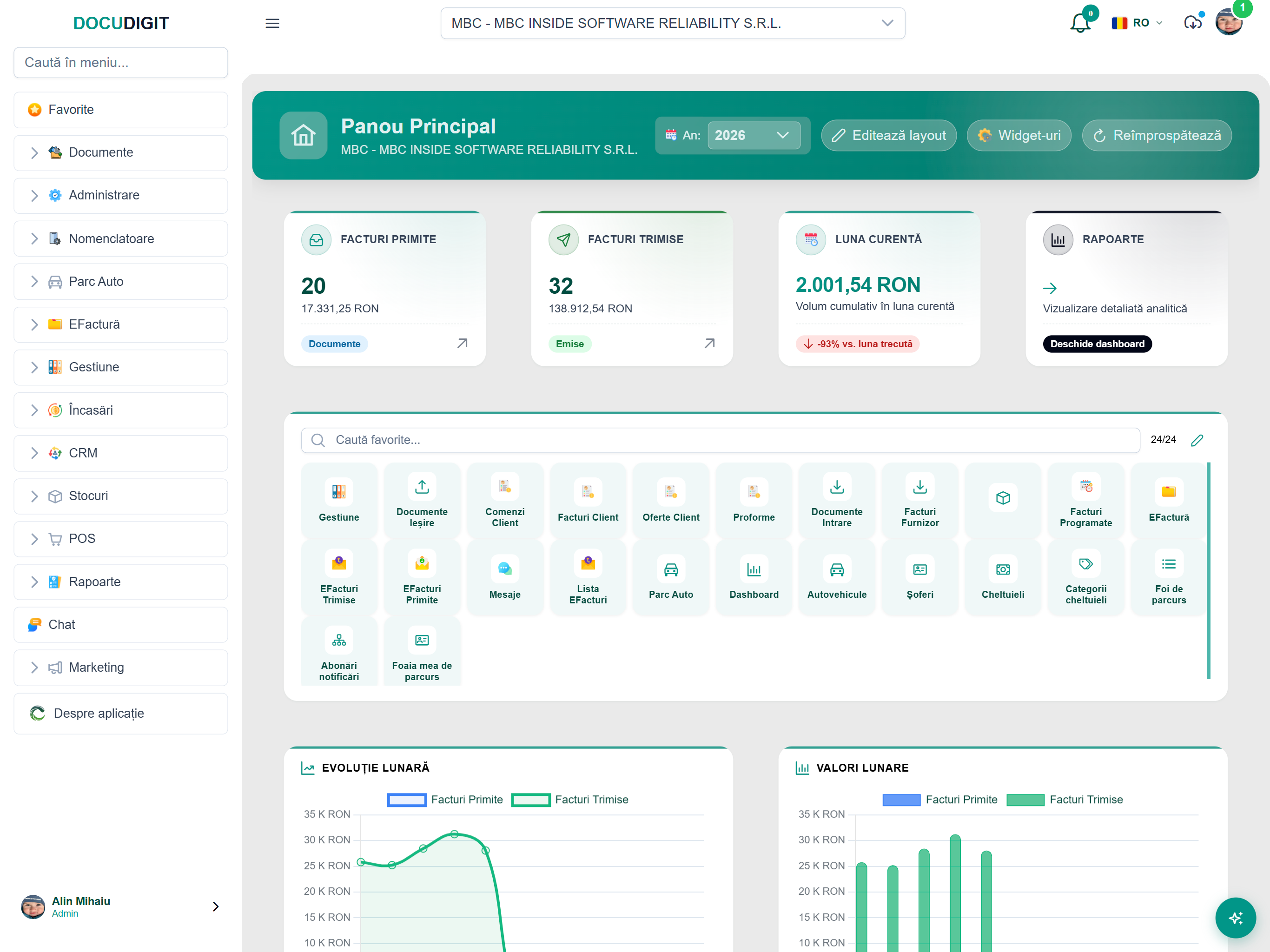Click the home icon in Panou Principal banner
This screenshot has height=952, width=1270.
tap(303, 136)
